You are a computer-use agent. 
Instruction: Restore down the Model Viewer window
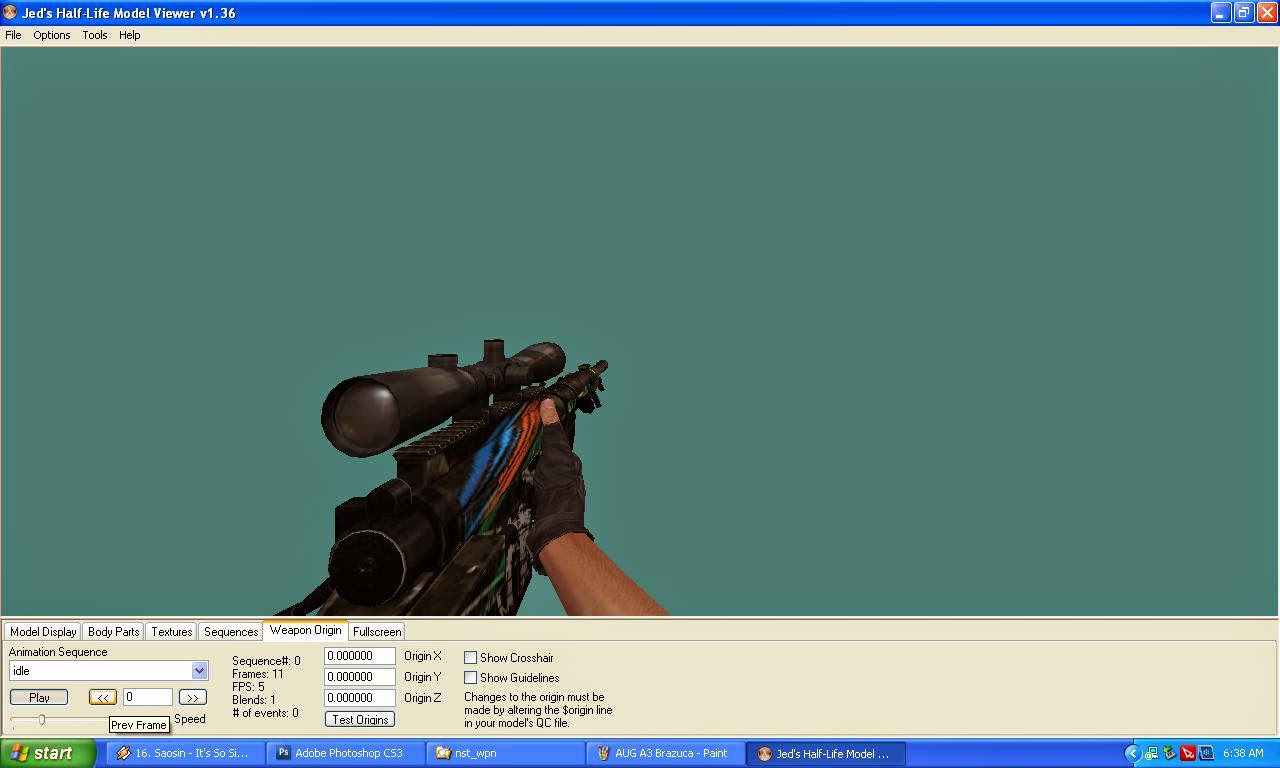[x=1244, y=13]
